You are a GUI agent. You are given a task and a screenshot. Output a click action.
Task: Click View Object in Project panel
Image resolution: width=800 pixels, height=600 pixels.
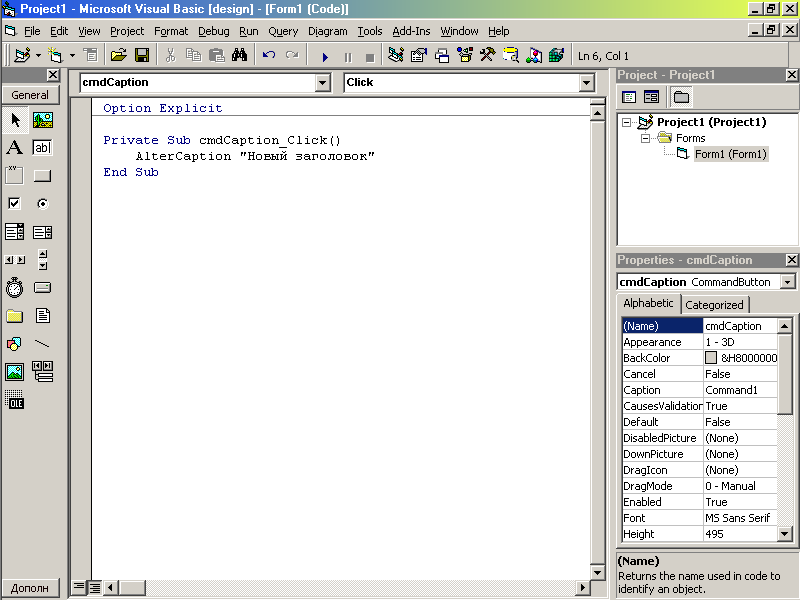tap(652, 97)
